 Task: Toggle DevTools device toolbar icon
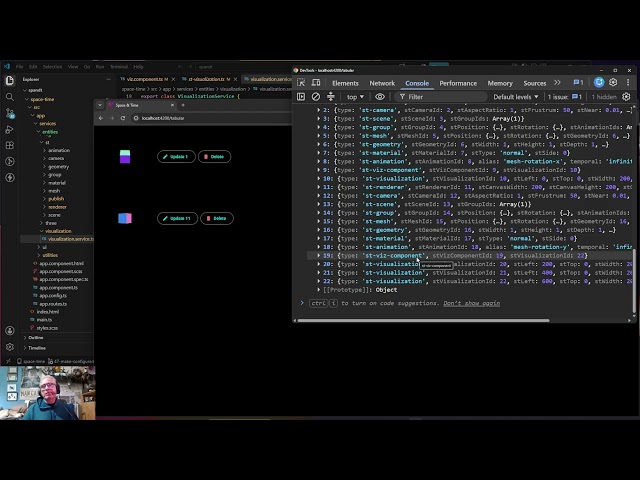pos(316,82)
